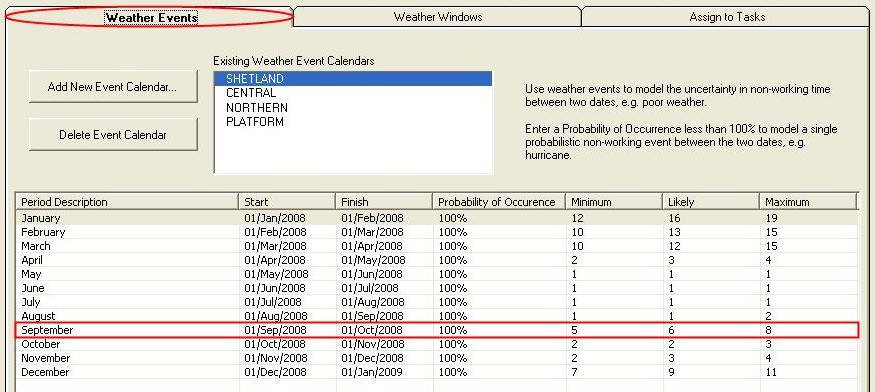Click the Finish column header
This screenshot has height=392, width=875.
(384, 202)
